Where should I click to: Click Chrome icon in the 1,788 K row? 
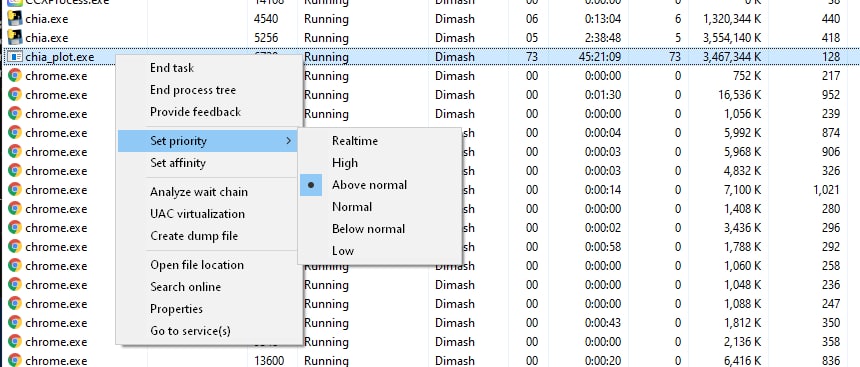(x=15, y=247)
